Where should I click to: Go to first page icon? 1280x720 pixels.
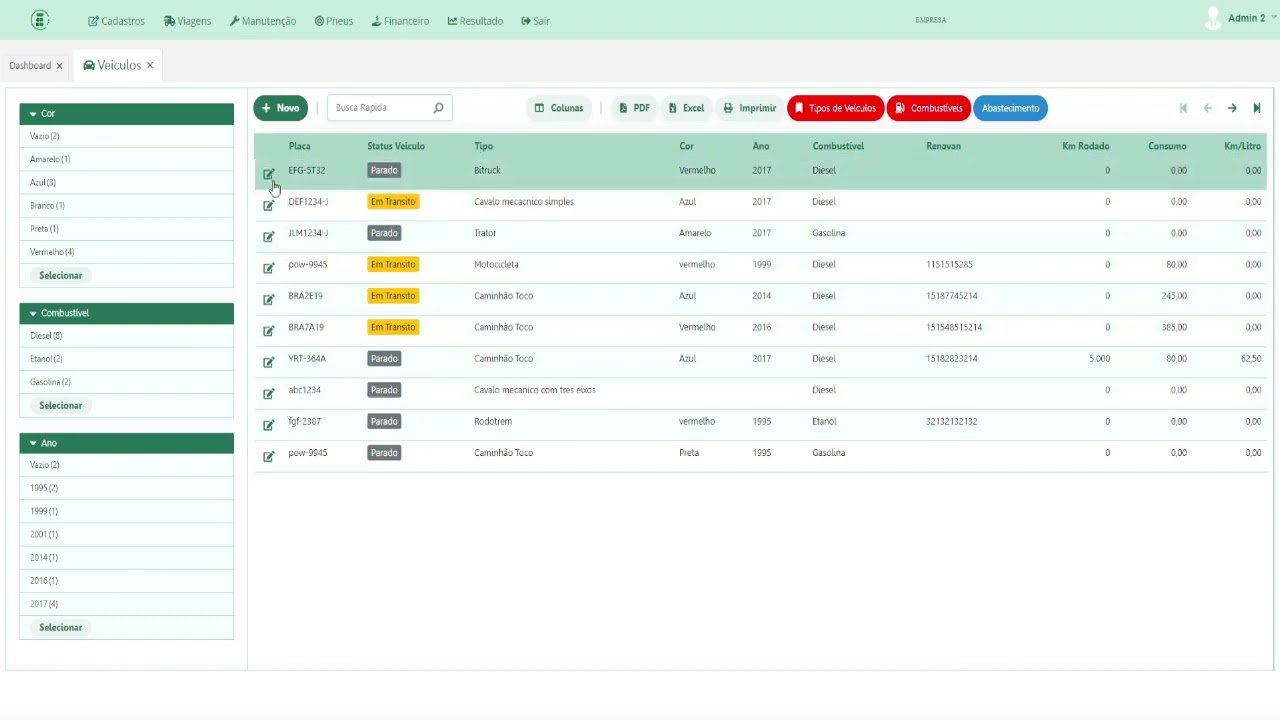point(1183,108)
